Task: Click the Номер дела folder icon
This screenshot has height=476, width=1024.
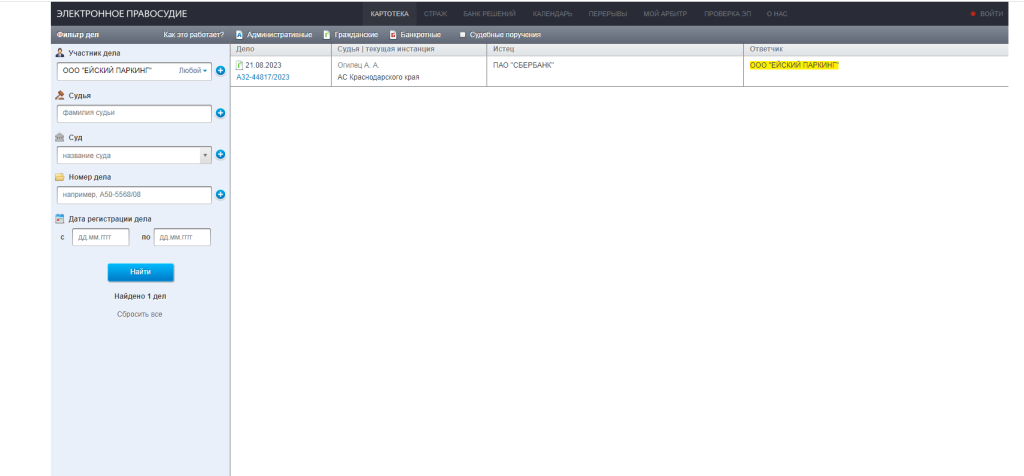Action: coord(59,177)
